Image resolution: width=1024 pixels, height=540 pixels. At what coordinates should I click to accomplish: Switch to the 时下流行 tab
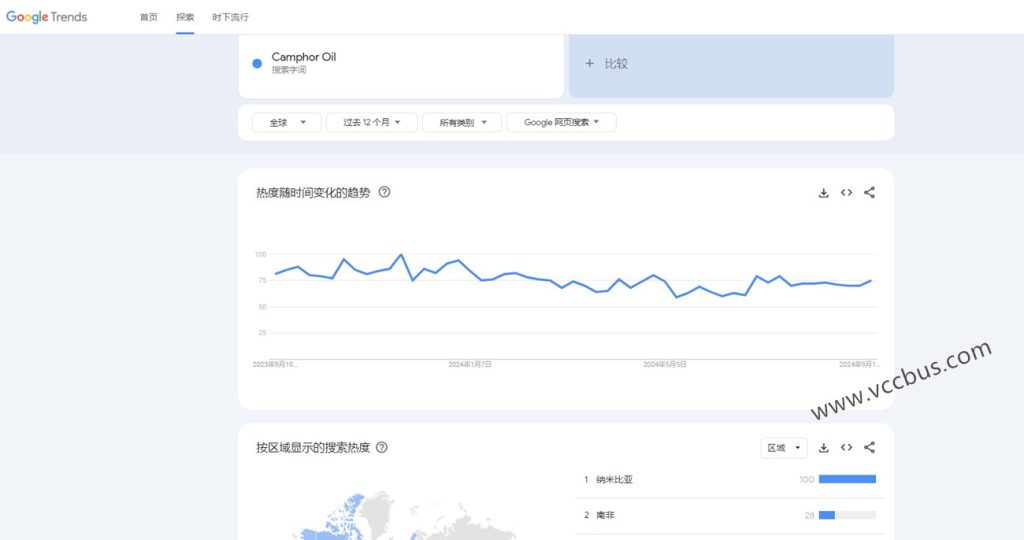(231, 17)
